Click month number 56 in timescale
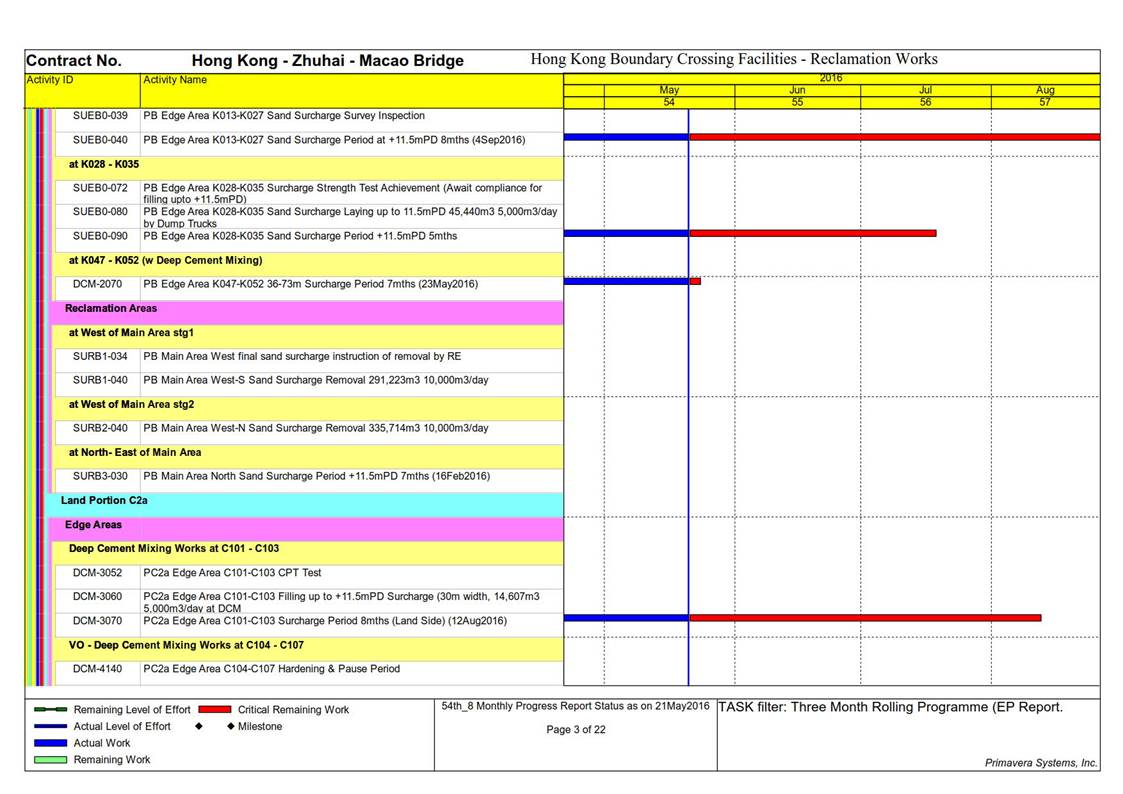 click(x=925, y=102)
